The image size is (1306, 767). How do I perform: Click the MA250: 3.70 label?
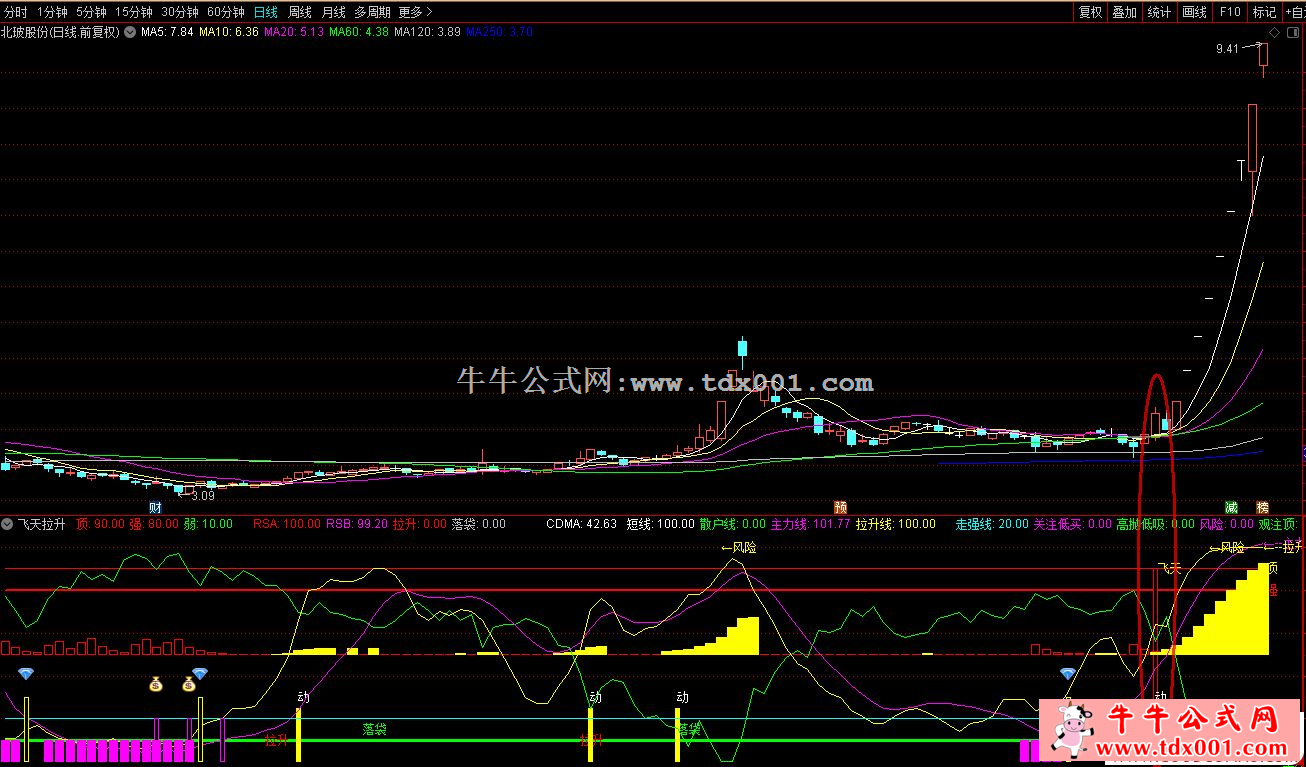(499, 32)
